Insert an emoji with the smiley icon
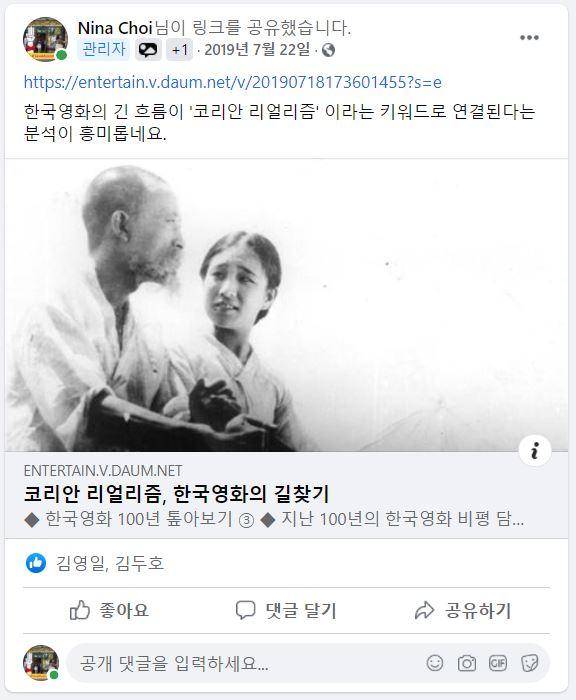Image resolution: width=576 pixels, height=700 pixels. [434, 663]
